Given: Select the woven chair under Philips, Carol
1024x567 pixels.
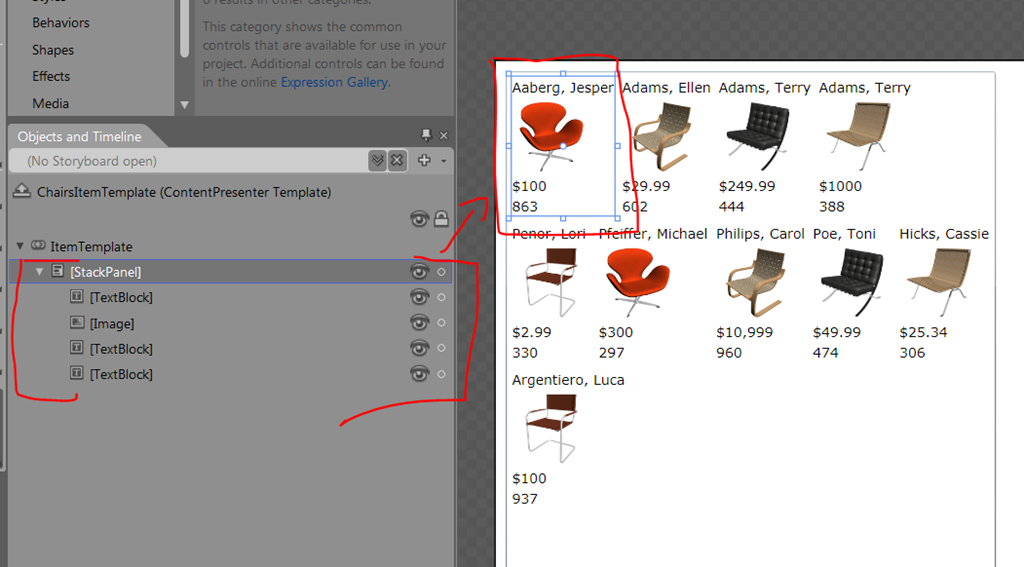Looking at the screenshot, I should click(x=756, y=282).
